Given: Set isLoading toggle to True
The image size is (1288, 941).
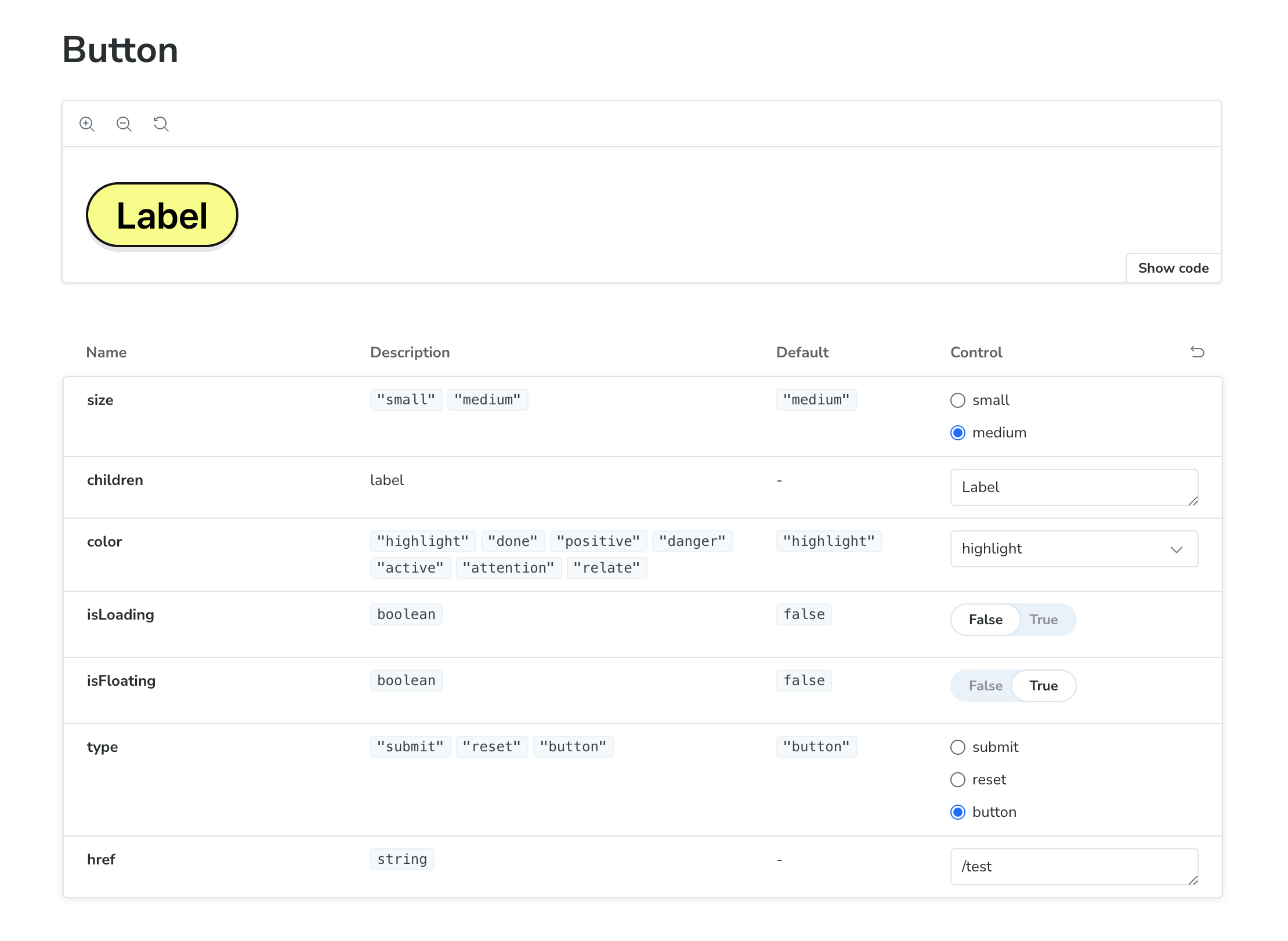Looking at the screenshot, I should pos(1044,619).
